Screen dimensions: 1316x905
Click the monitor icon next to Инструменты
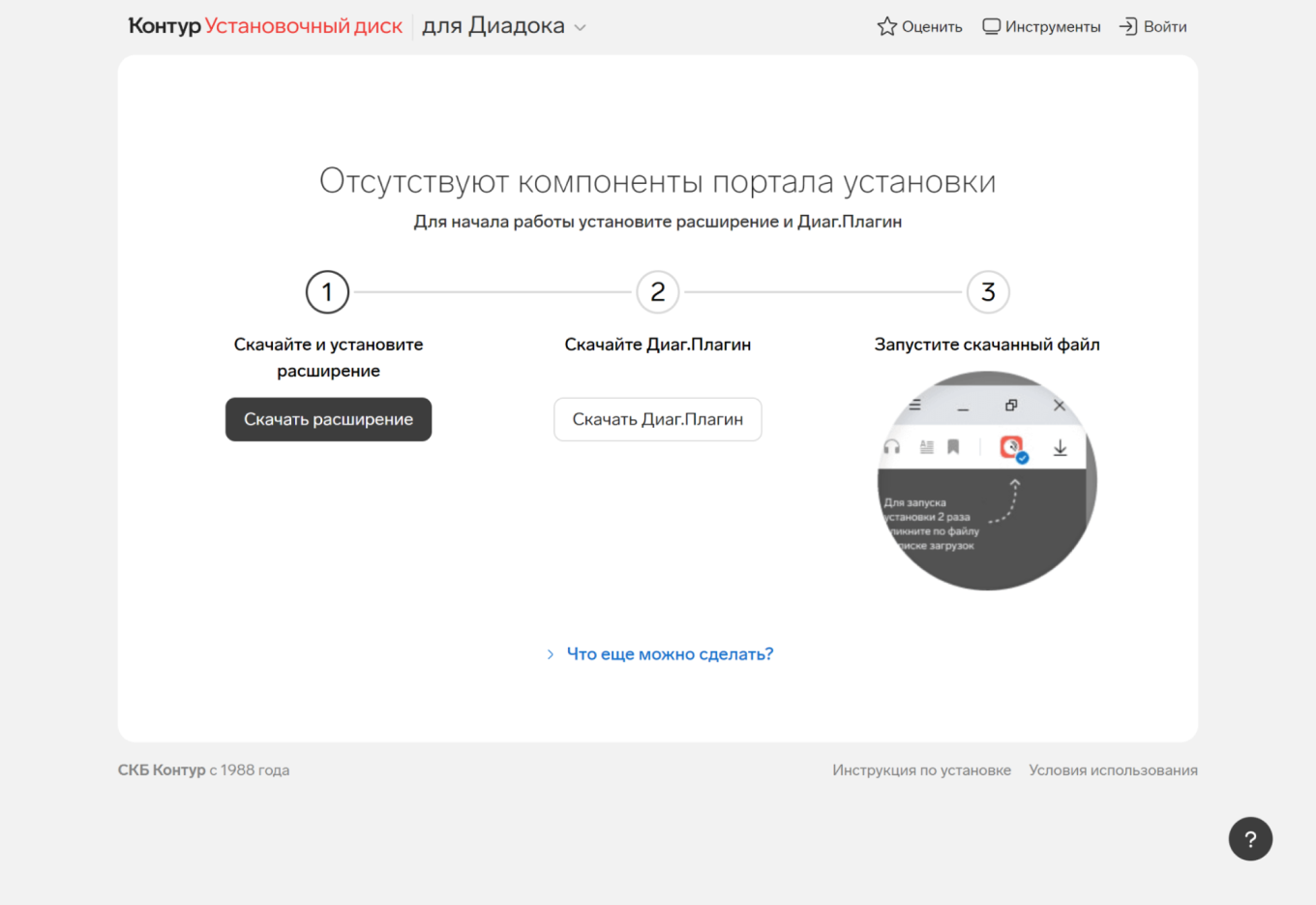coord(991,26)
